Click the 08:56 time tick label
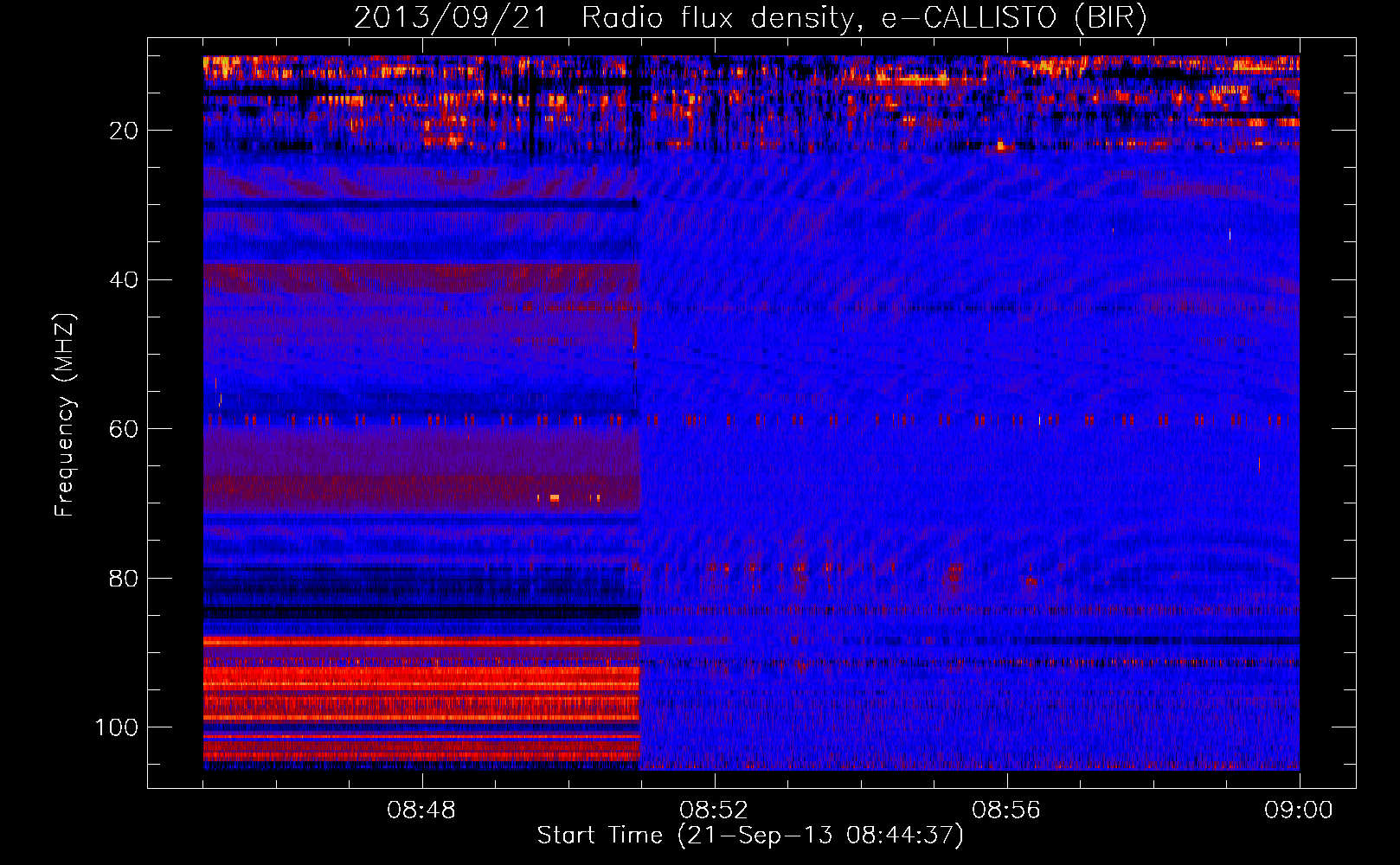Image resolution: width=1400 pixels, height=865 pixels. point(1006,811)
